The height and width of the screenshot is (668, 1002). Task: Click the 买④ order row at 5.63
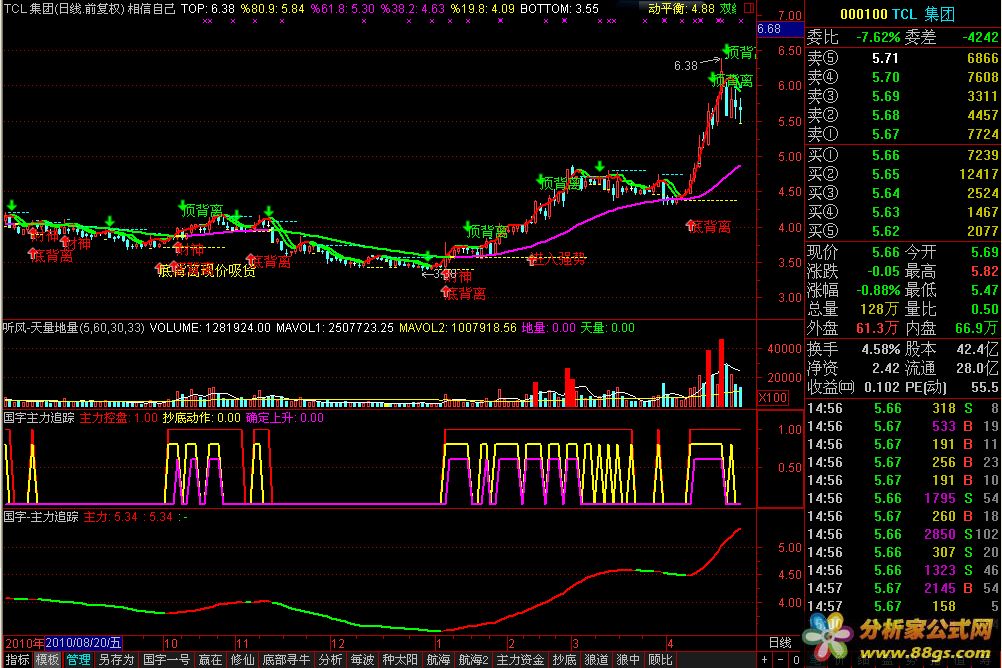click(x=902, y=212)
